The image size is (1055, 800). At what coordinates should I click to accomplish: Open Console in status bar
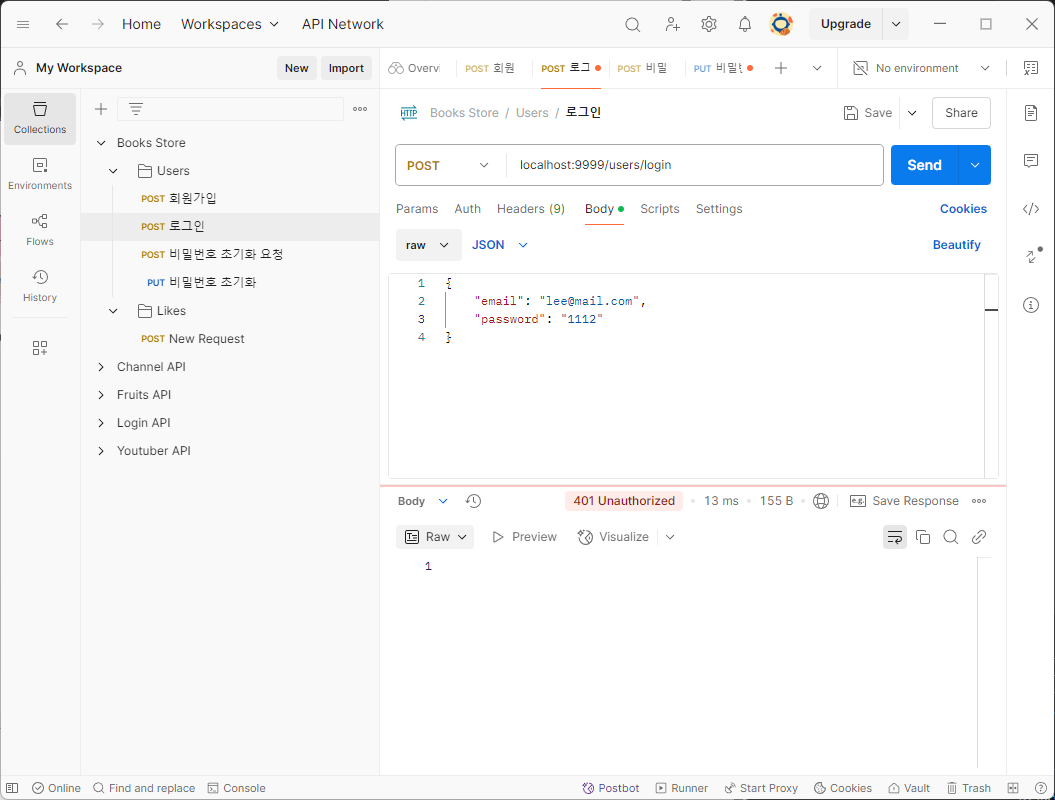[236, 788]
